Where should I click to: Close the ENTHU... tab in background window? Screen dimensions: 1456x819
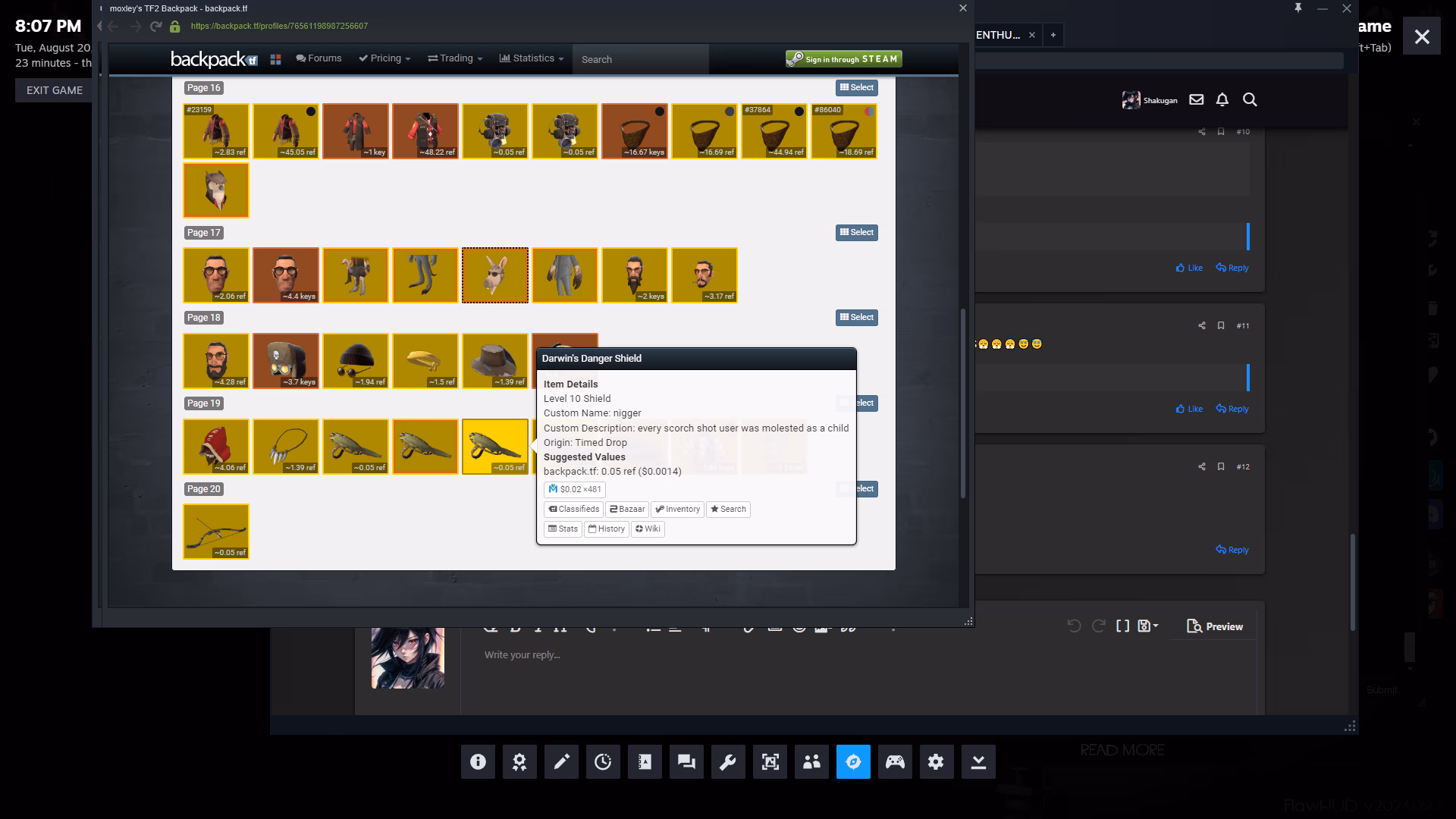[1031, 35]
